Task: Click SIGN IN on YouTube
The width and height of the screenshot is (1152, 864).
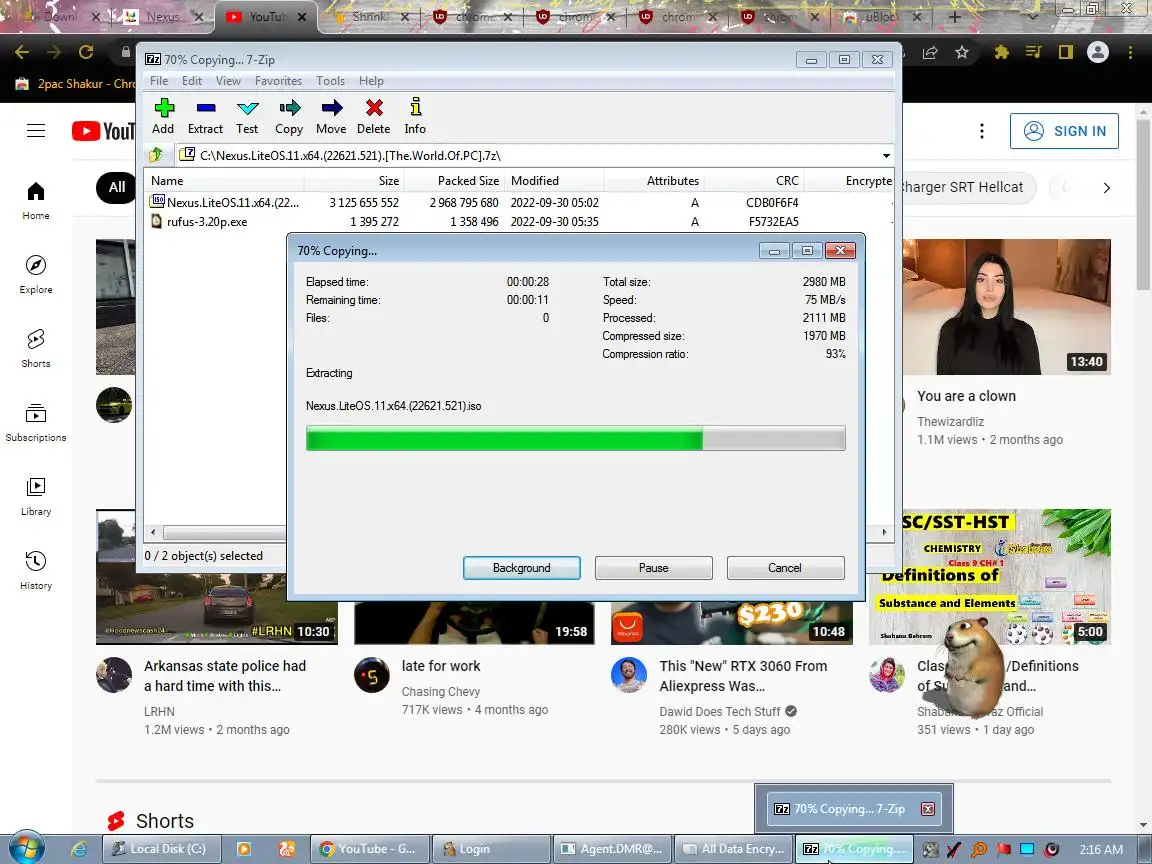Action: click(x=1064, y=131)
